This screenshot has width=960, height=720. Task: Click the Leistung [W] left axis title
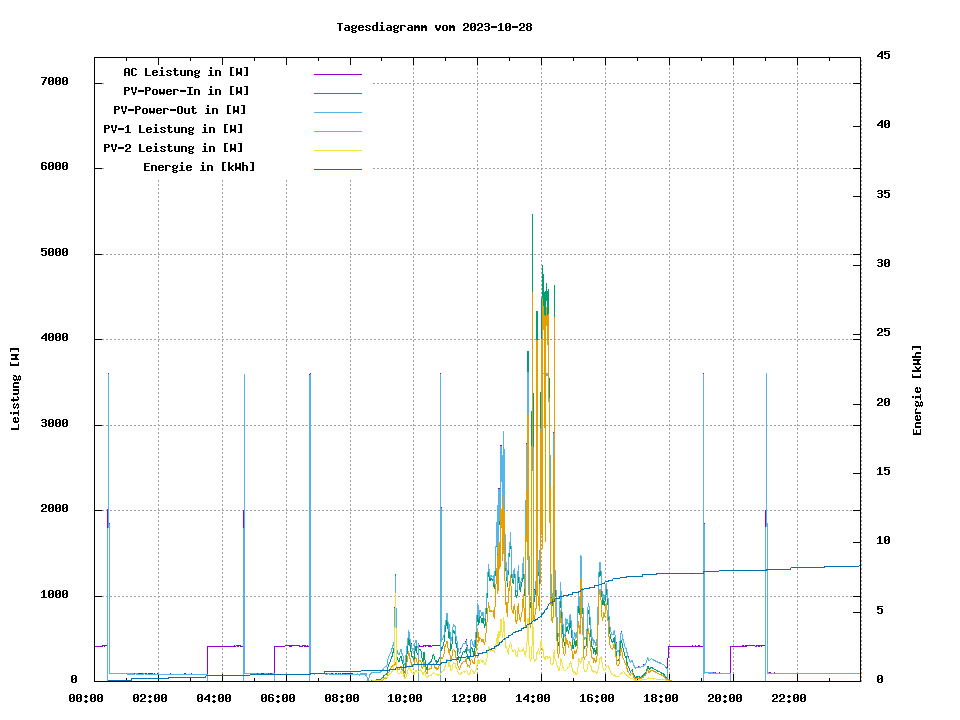pos(16,389)
